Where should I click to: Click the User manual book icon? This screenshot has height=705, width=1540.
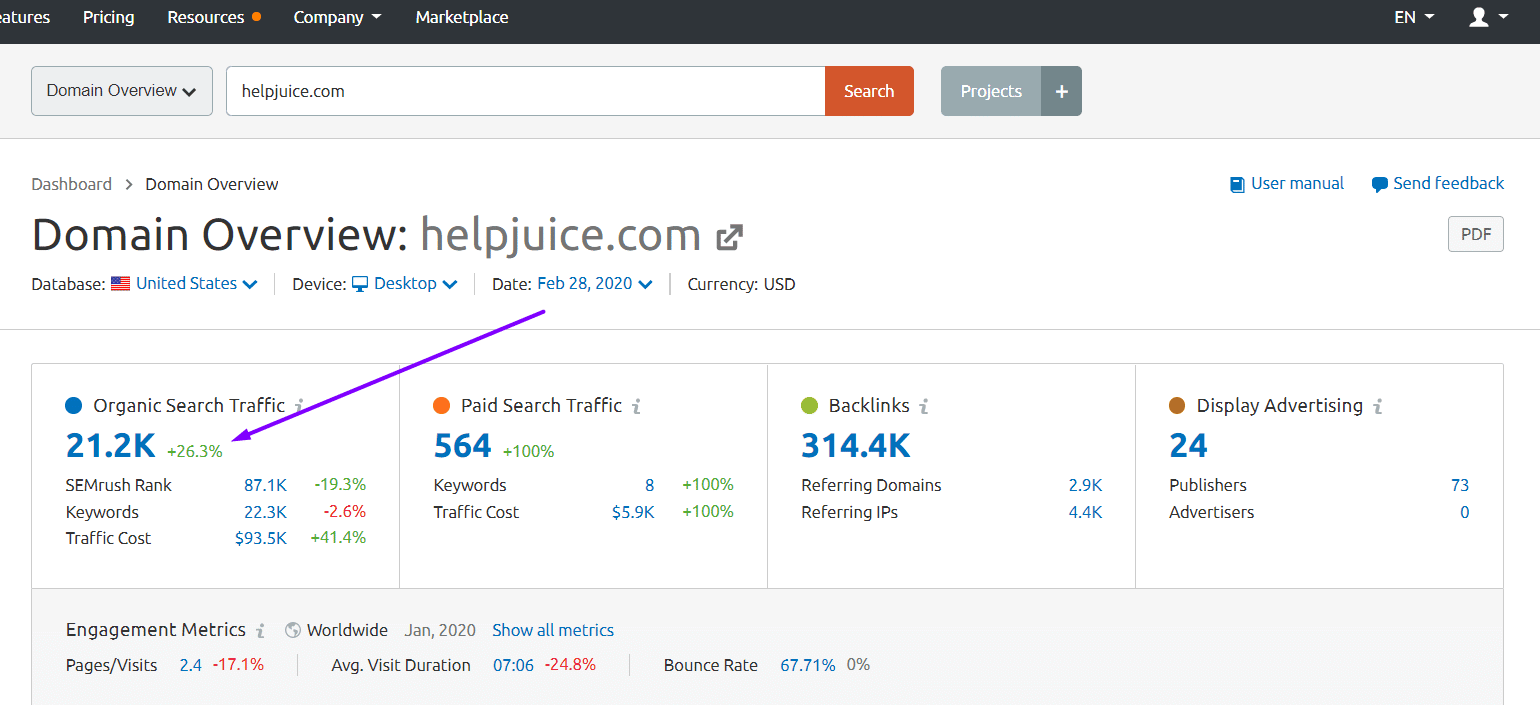pyautogui.click(x=1238, y=184)
